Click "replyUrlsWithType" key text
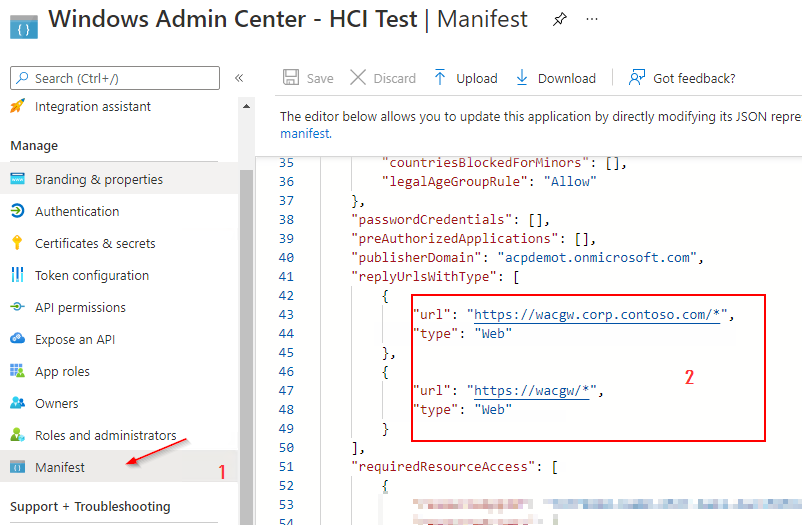 pyautogui.click(x=424, y=277)
